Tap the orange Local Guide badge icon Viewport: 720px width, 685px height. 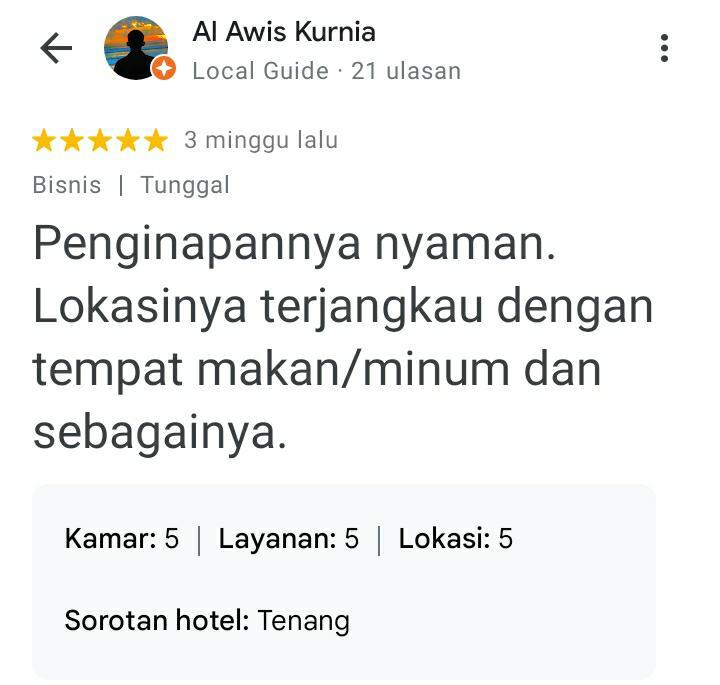point(164,68)
